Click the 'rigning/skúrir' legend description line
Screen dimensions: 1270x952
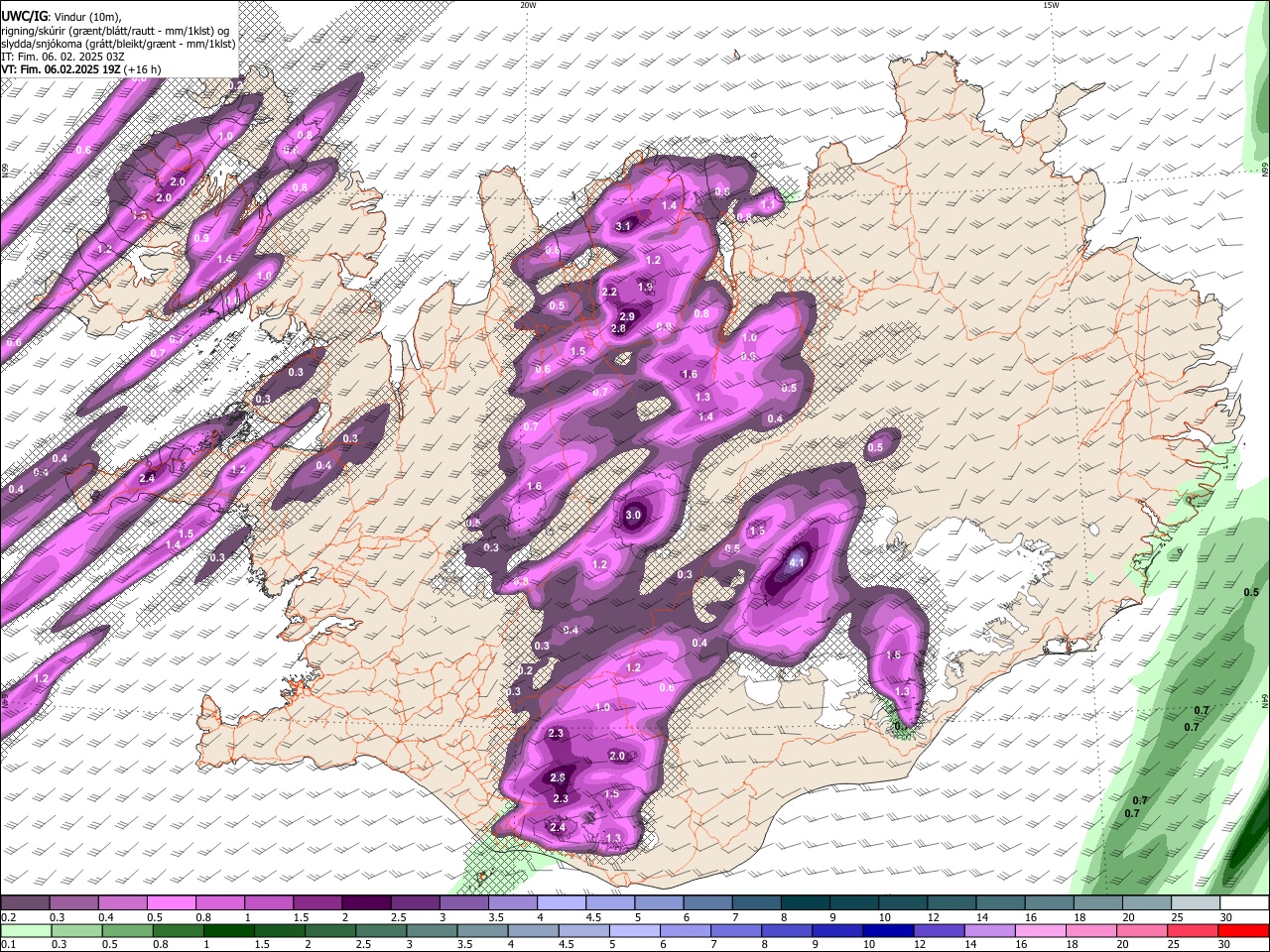click(114, 31)
